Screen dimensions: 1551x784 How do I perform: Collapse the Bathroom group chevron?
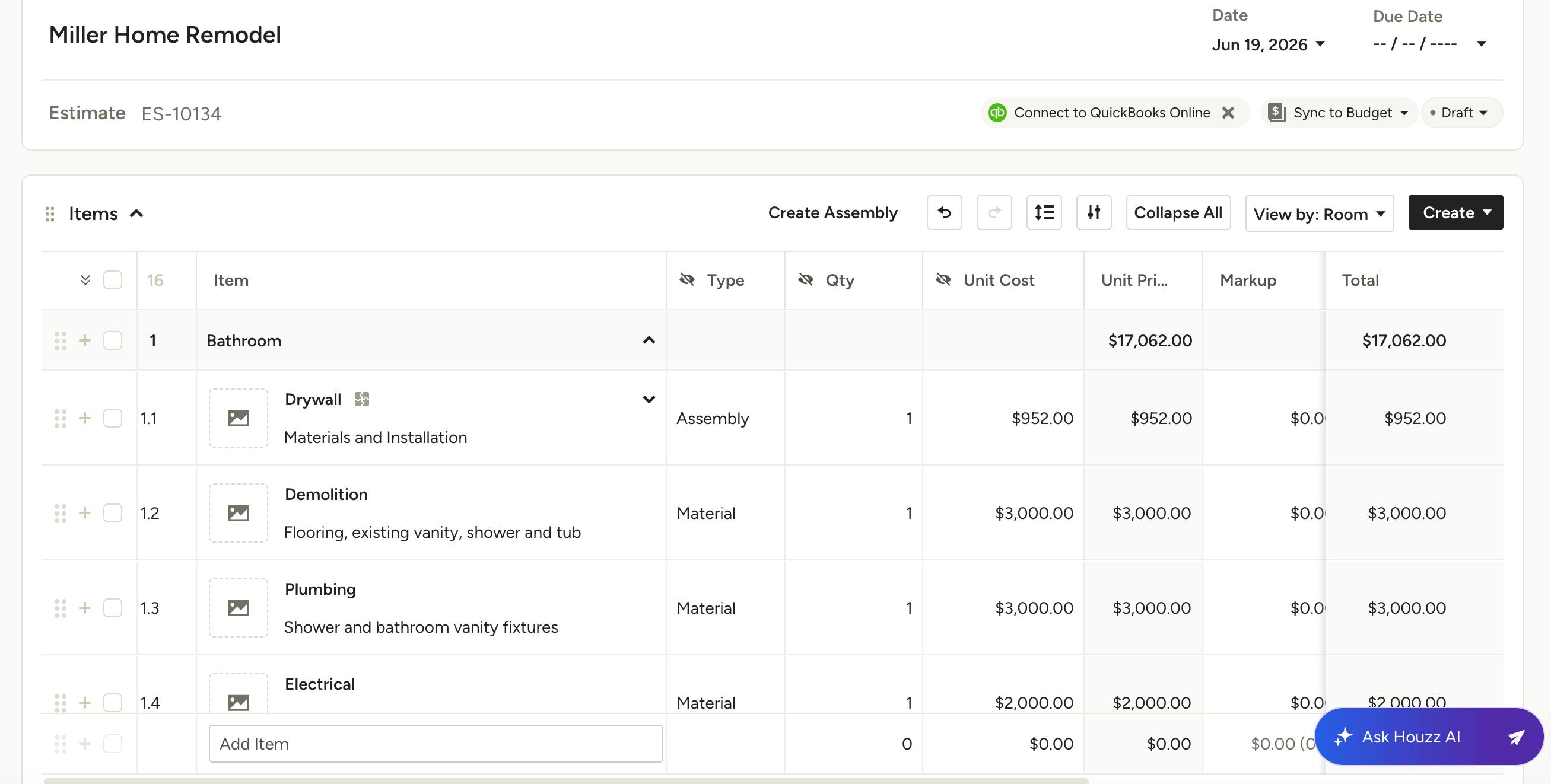tap(649, 340)
